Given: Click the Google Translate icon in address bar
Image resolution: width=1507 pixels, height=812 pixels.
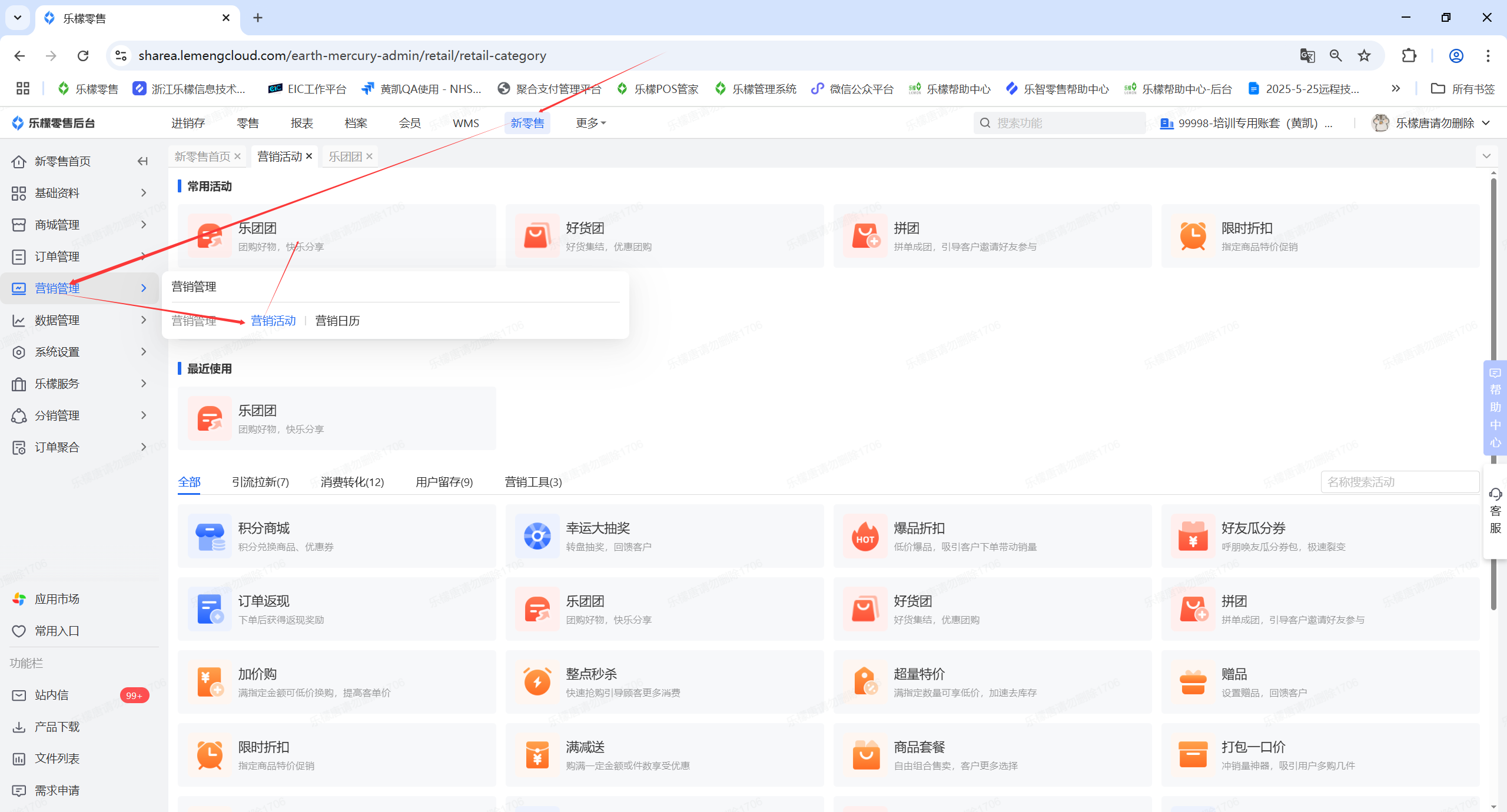Looking at the screenshot, I should tap(1307, 55).
